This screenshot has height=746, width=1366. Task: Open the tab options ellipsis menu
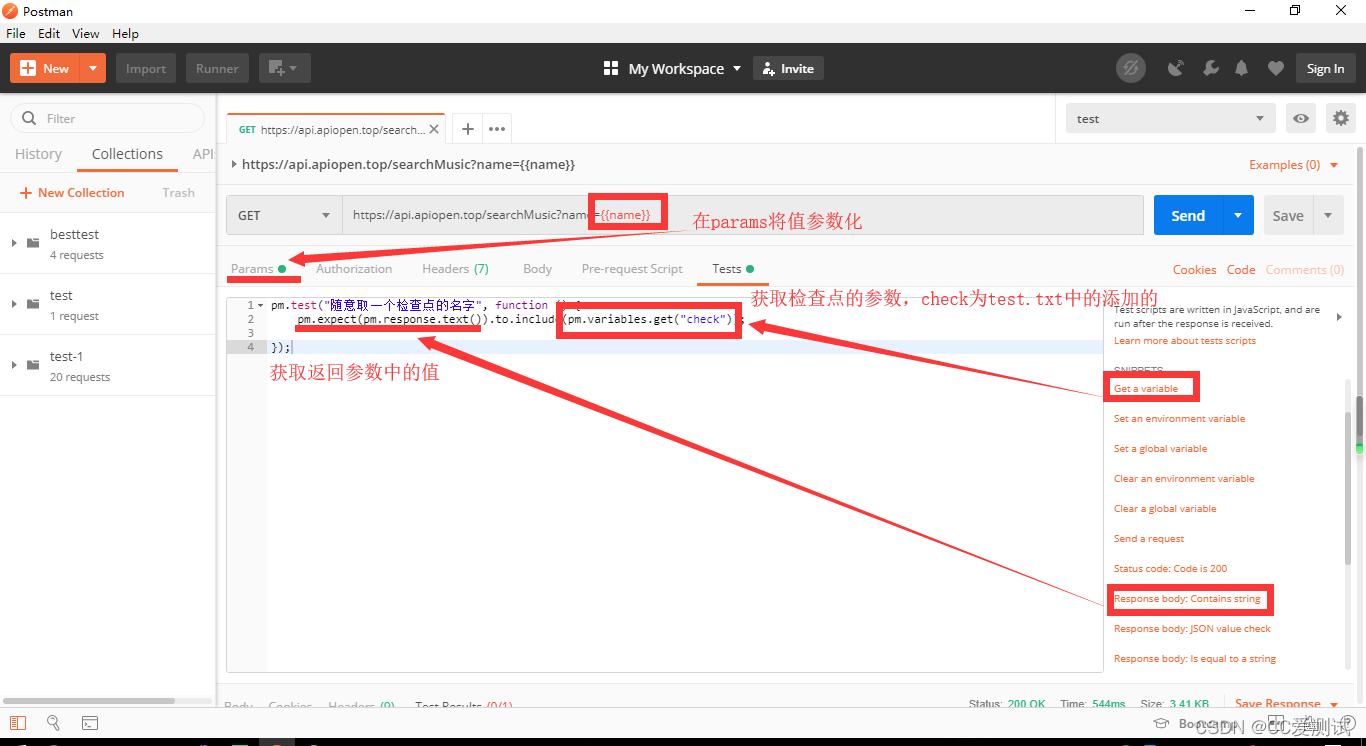[497, 129]
